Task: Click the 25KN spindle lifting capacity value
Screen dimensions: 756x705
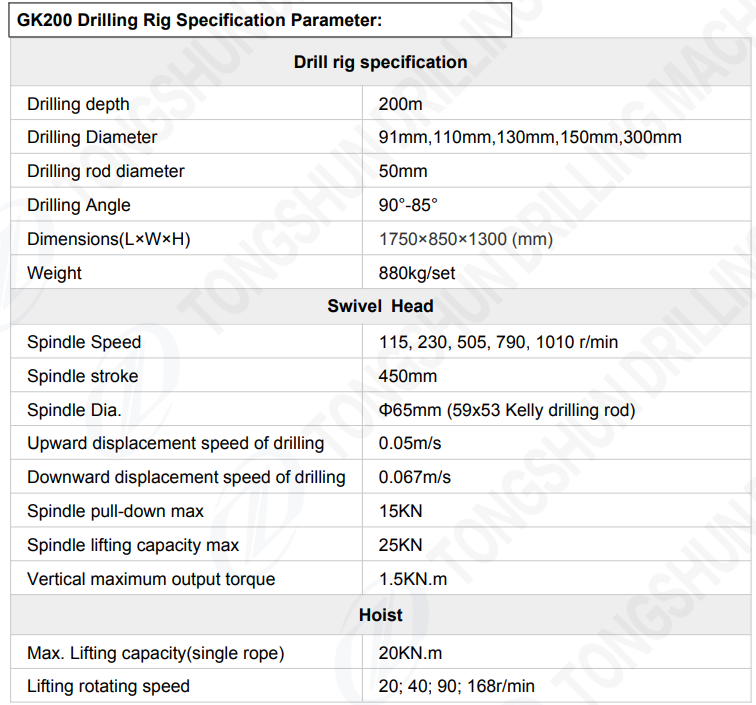Action: (x=401, y=545)
